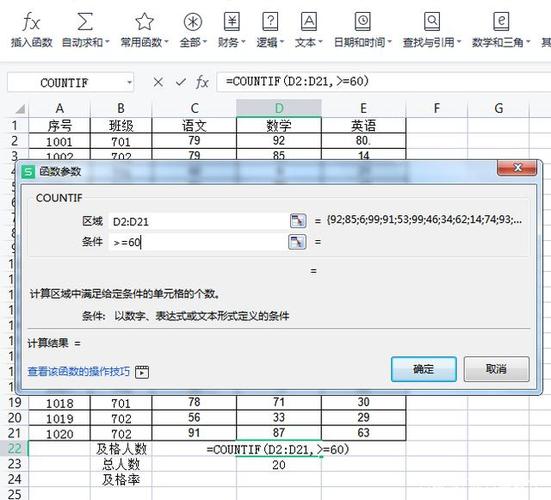
Task: Open Logical functions (逻辑) icon
Action: tap(270, 22)
